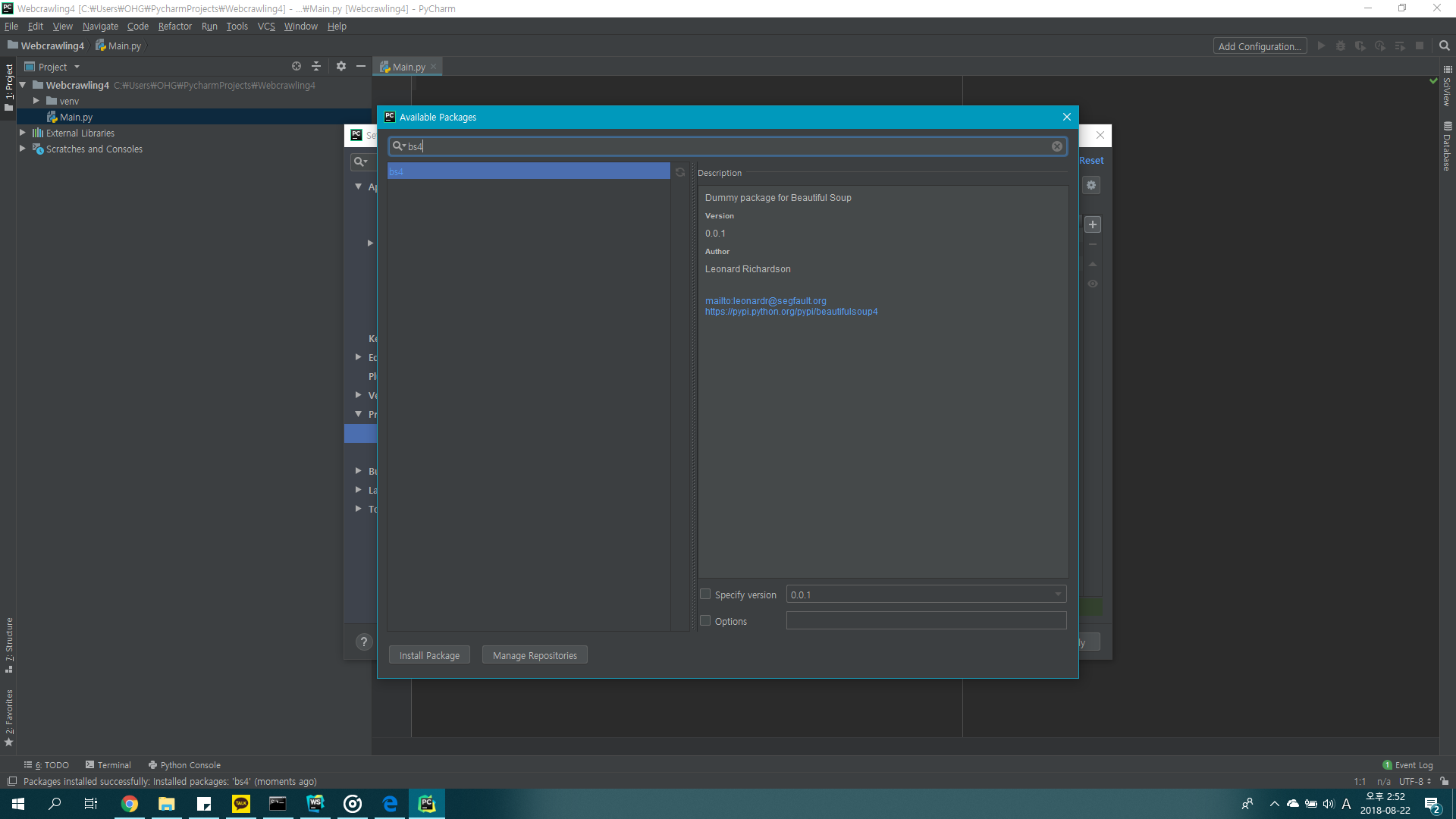Open the Refactor menu

pos(175,26)
